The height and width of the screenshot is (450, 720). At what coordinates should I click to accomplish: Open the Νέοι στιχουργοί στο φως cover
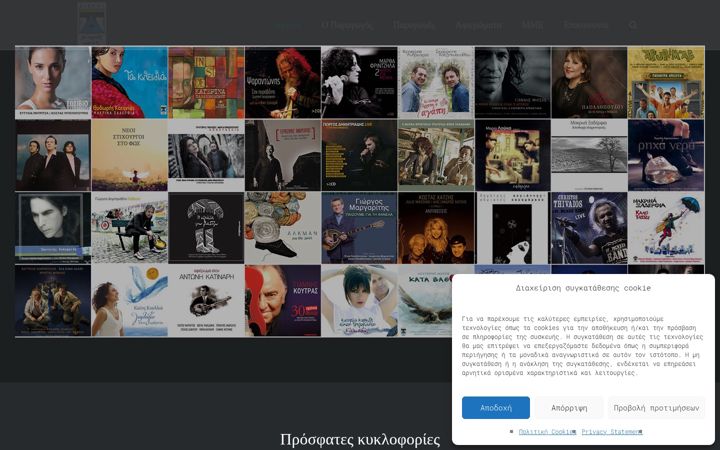point(129,155)
